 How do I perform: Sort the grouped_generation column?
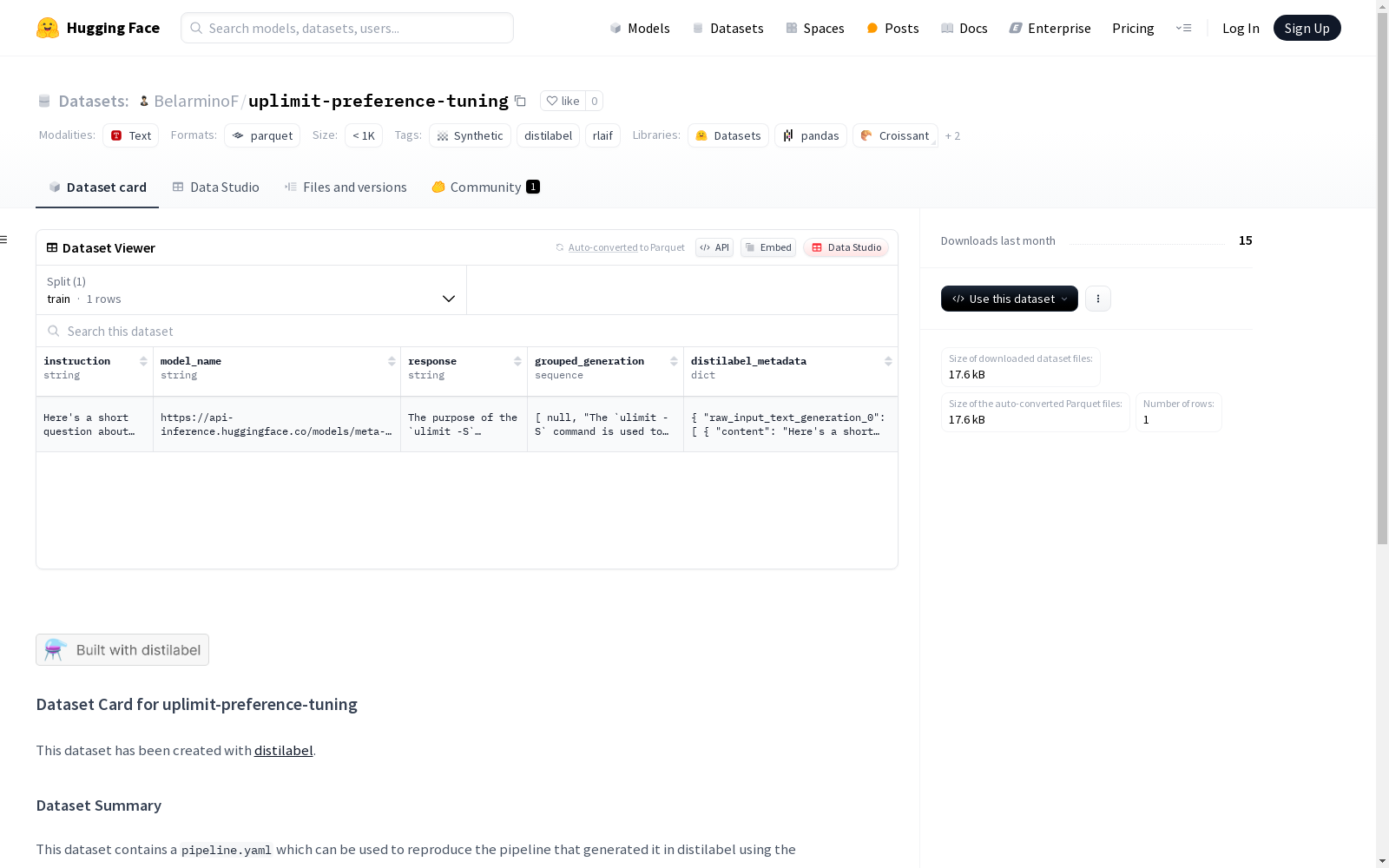click(674, 361)
